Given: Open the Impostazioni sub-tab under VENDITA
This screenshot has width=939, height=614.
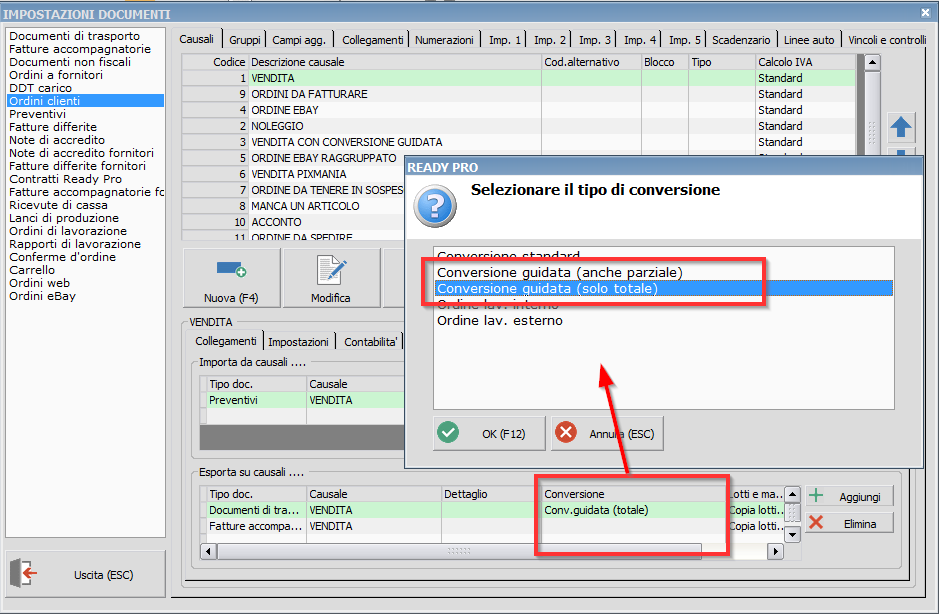Looking at the screenshot, I should pyautogui.click(x=298, y=341).
